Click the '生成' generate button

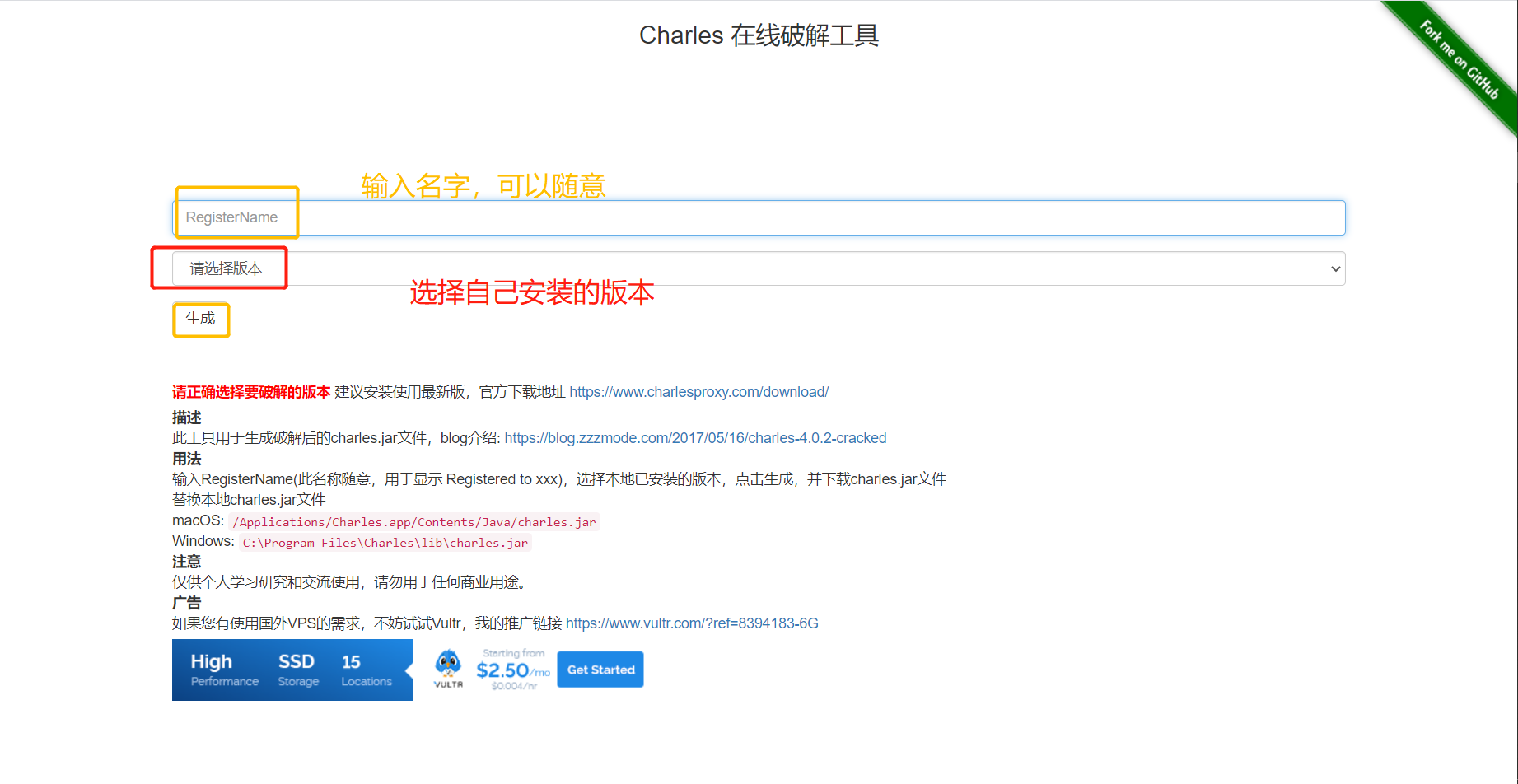[200, 320]
